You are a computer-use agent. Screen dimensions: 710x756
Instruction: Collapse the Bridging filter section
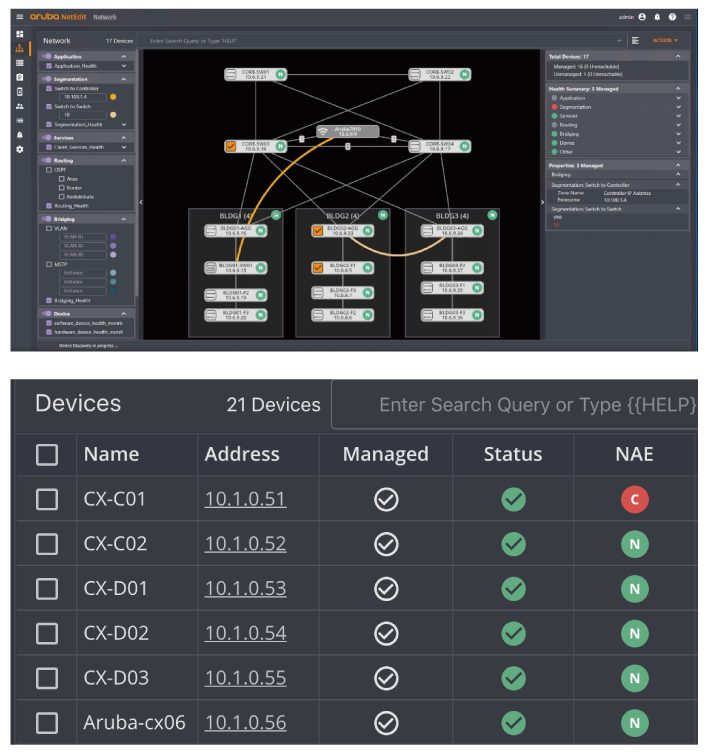coord(124,219)
